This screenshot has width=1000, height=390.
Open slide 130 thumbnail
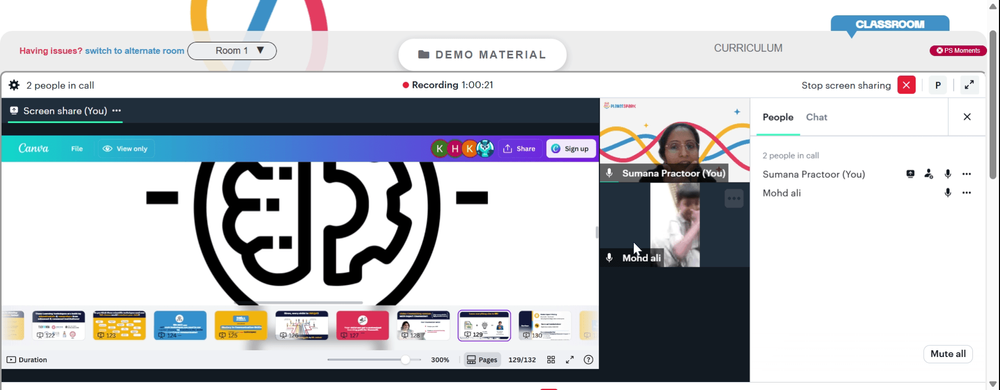click(545, 325)
